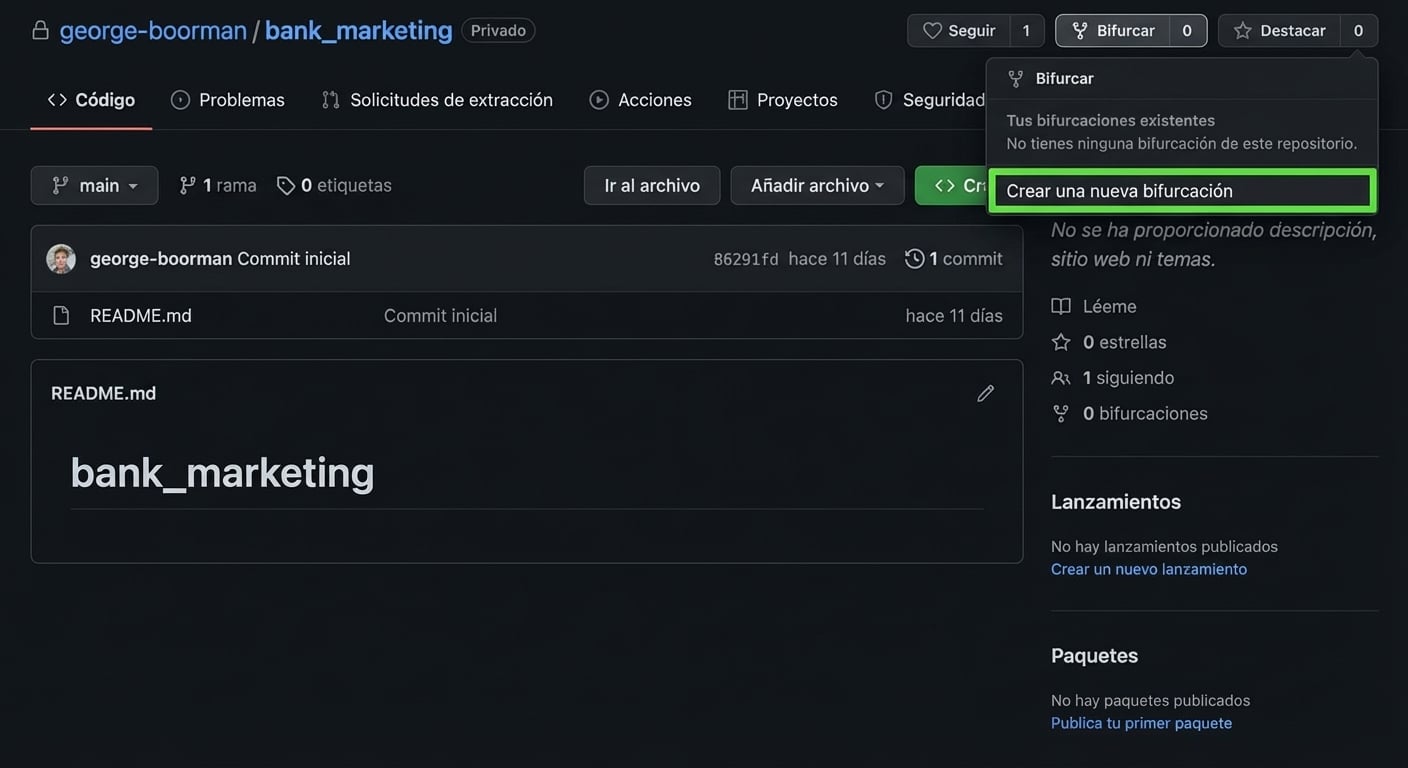Open the Proyectos tab

[x=783, y=100]
